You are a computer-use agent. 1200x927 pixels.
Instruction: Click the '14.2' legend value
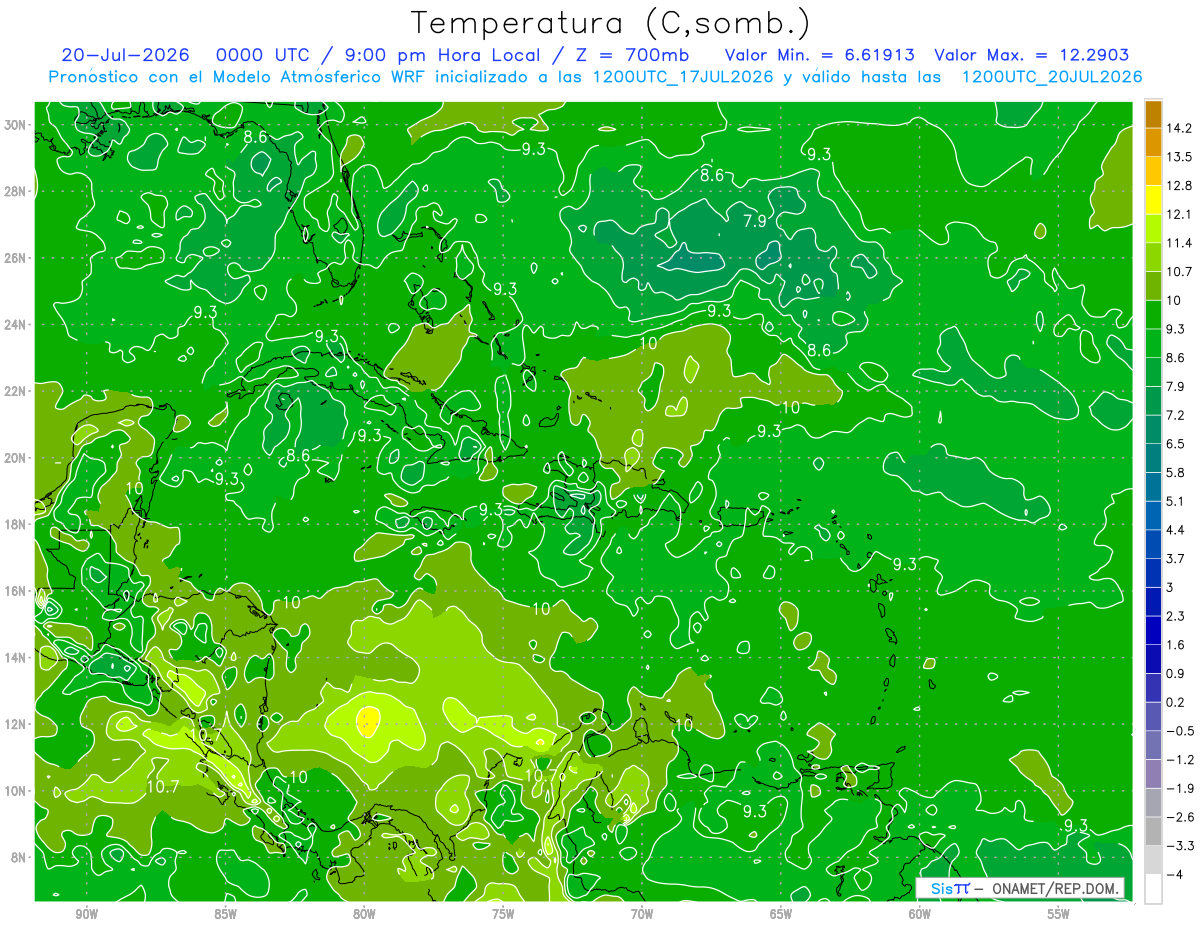pos(1179,128)
